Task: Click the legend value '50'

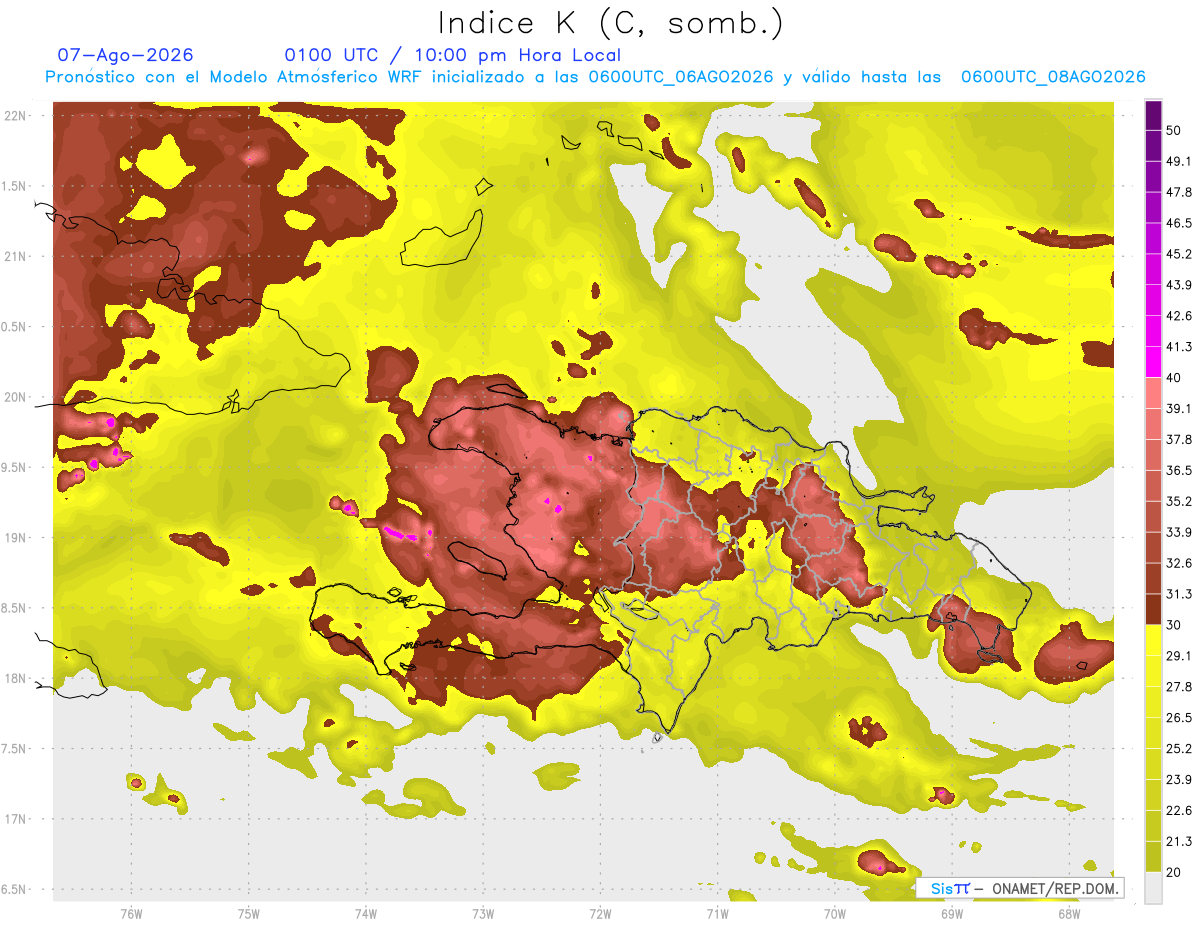Action: point(1174,130)
